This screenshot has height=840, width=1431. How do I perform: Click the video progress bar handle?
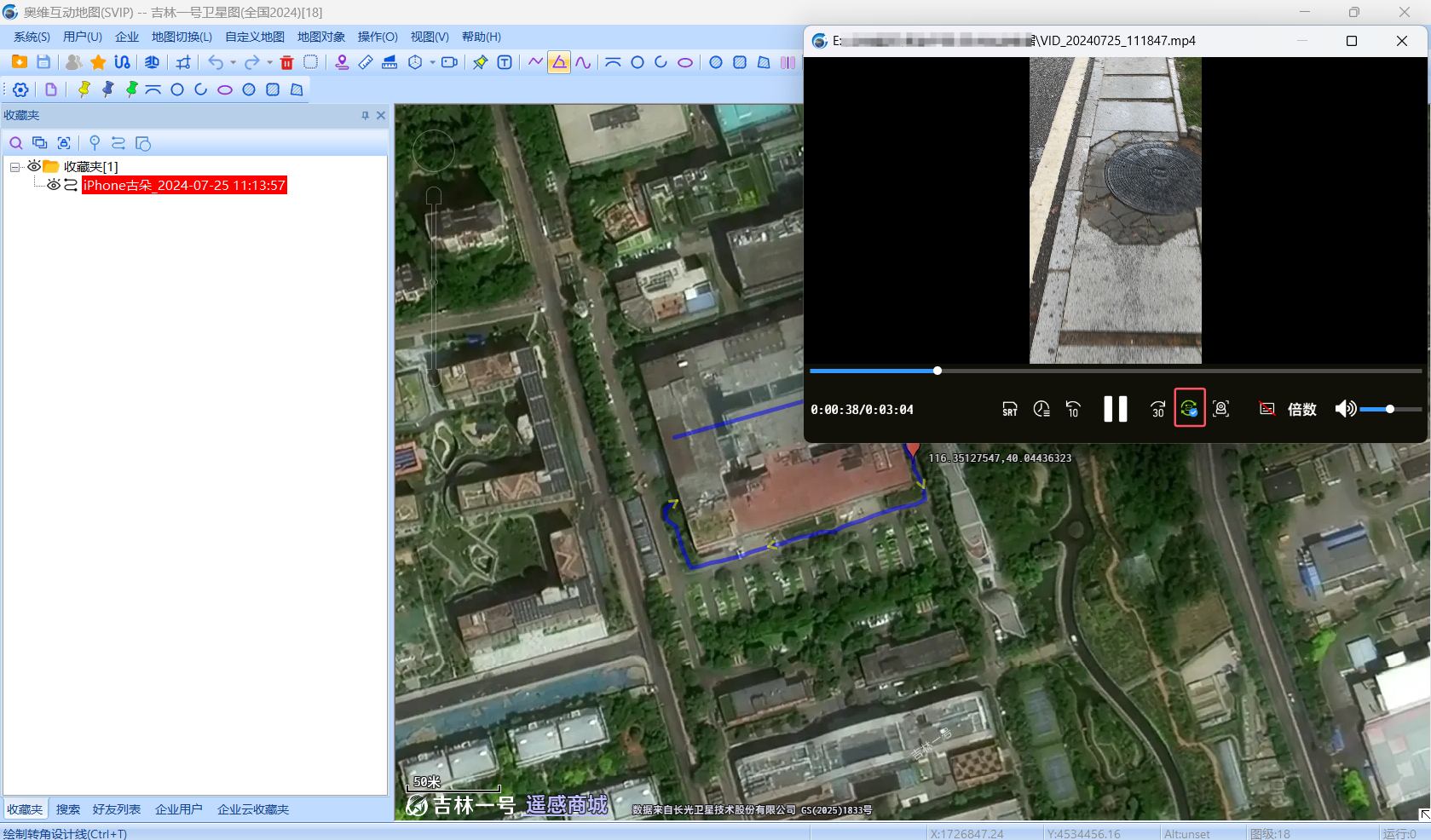click(938, 371)
